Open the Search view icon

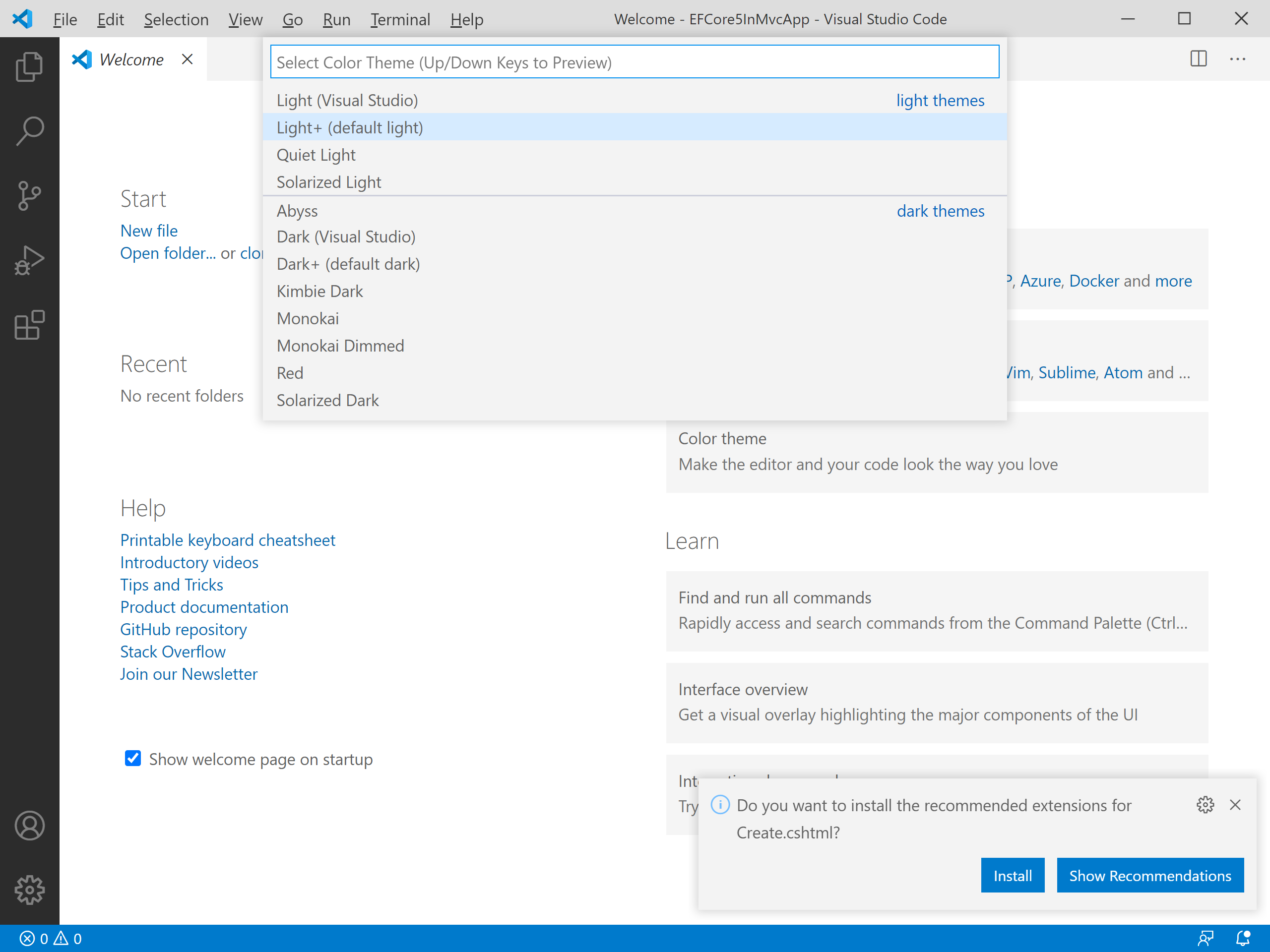29,131
